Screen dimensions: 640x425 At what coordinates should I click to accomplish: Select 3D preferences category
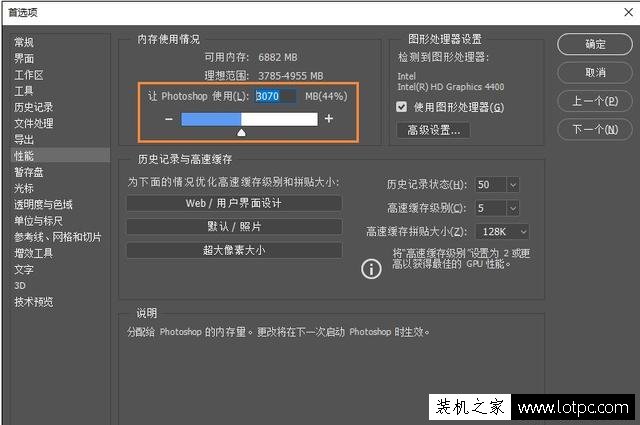20,286
